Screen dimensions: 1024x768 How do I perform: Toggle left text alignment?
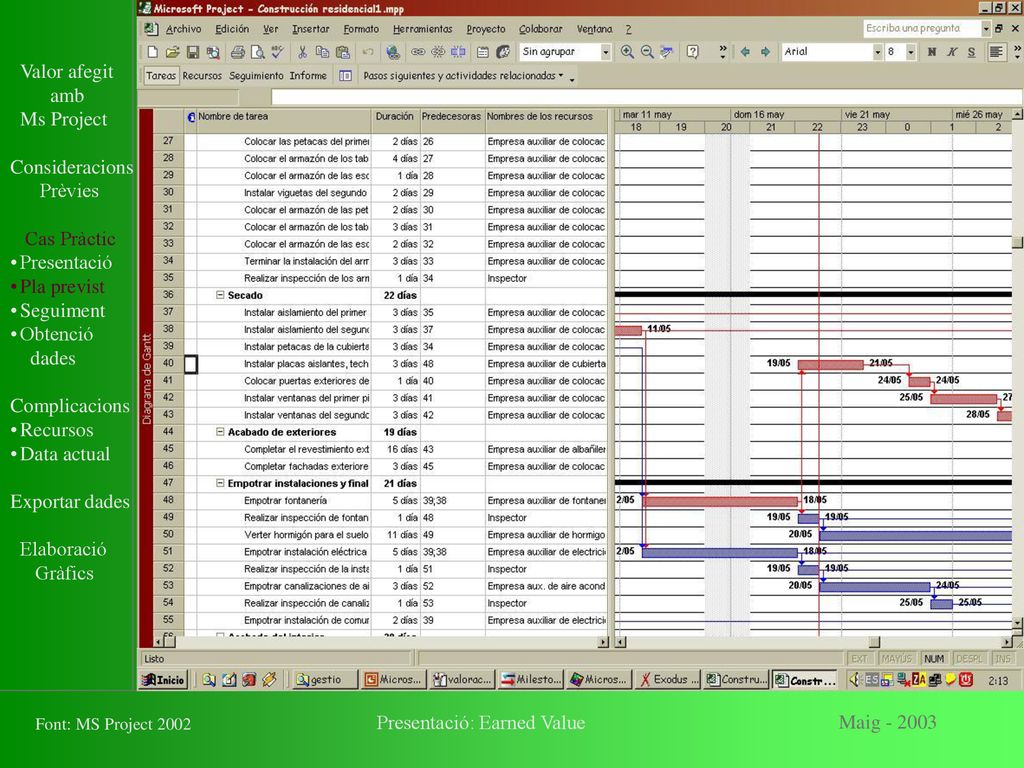996,52
